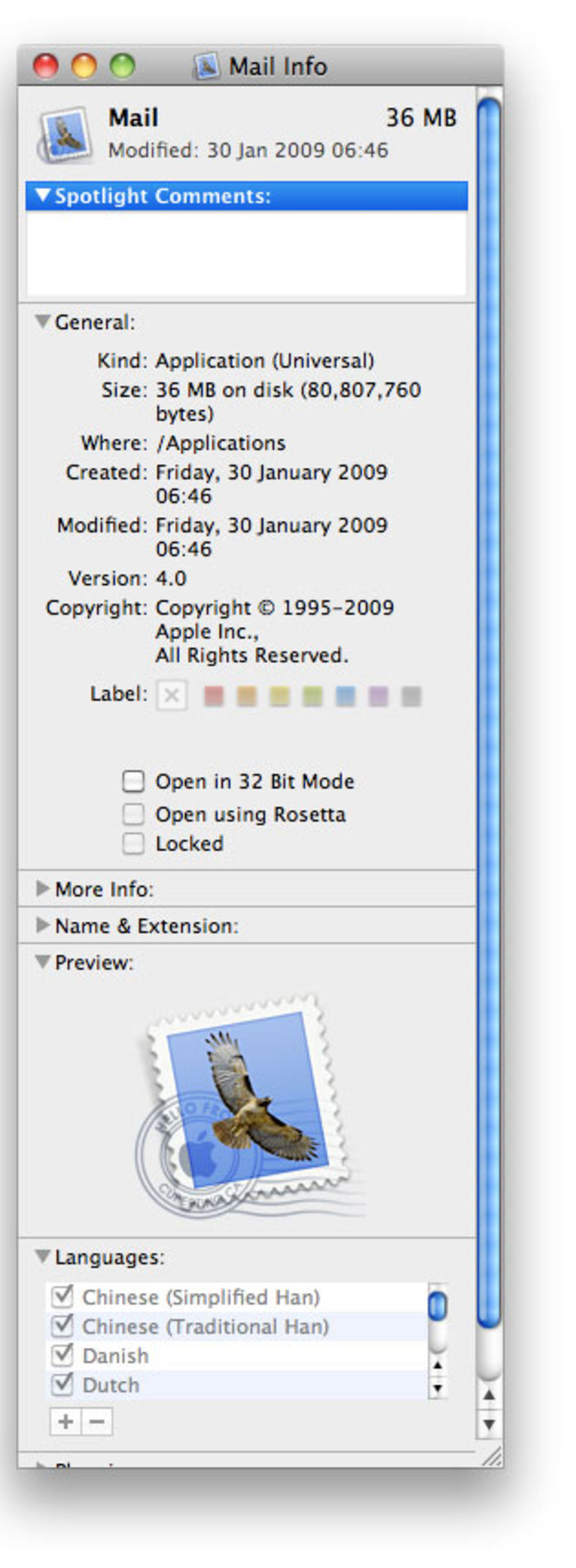Apply the red color label
The image size is (576, 1568).
pos(213,696)
